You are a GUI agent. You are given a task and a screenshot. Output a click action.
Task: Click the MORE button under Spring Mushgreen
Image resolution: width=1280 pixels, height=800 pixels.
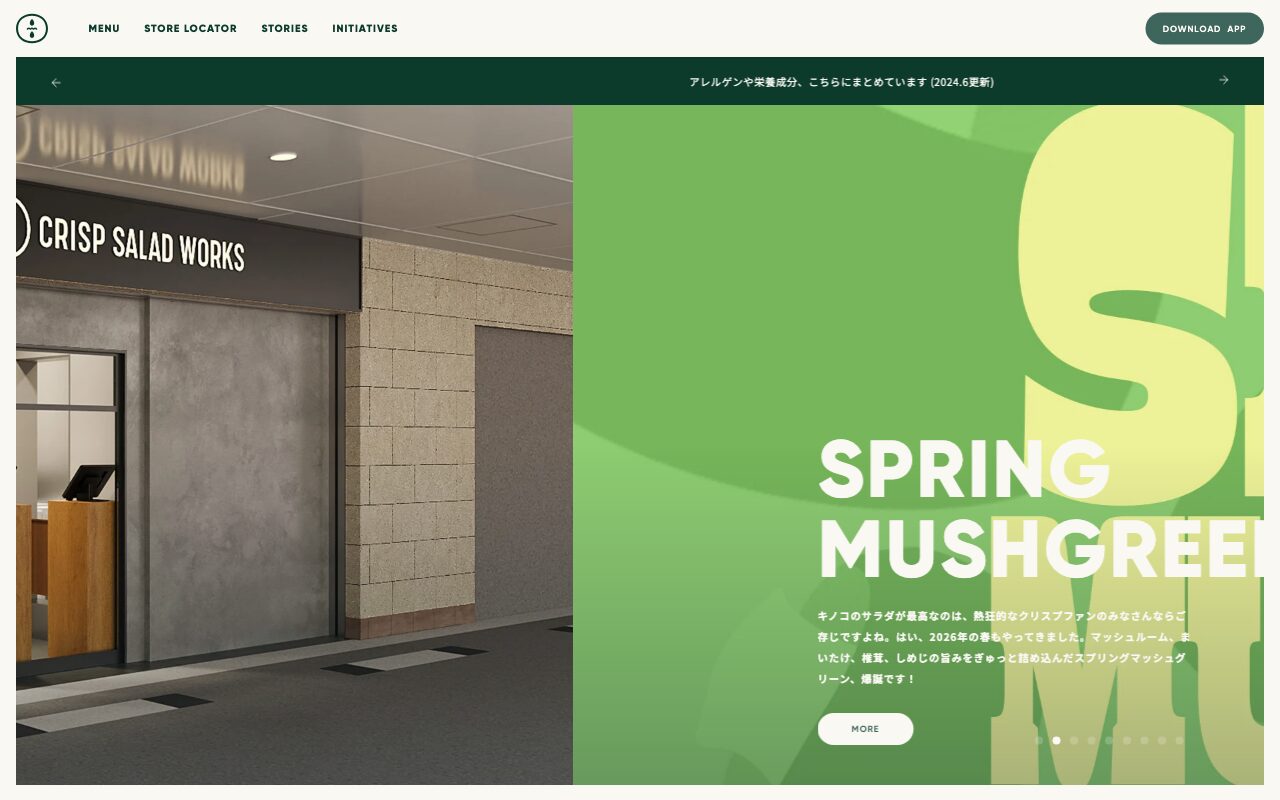click(865, 729)
